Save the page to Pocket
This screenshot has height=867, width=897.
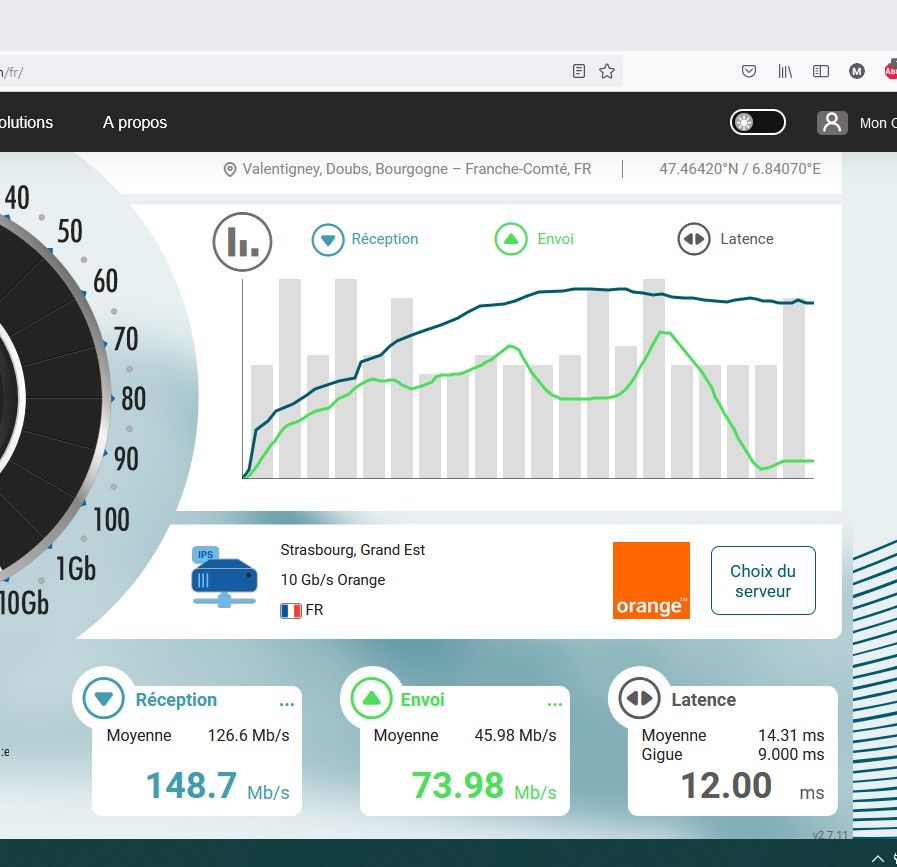pos(748,71)
